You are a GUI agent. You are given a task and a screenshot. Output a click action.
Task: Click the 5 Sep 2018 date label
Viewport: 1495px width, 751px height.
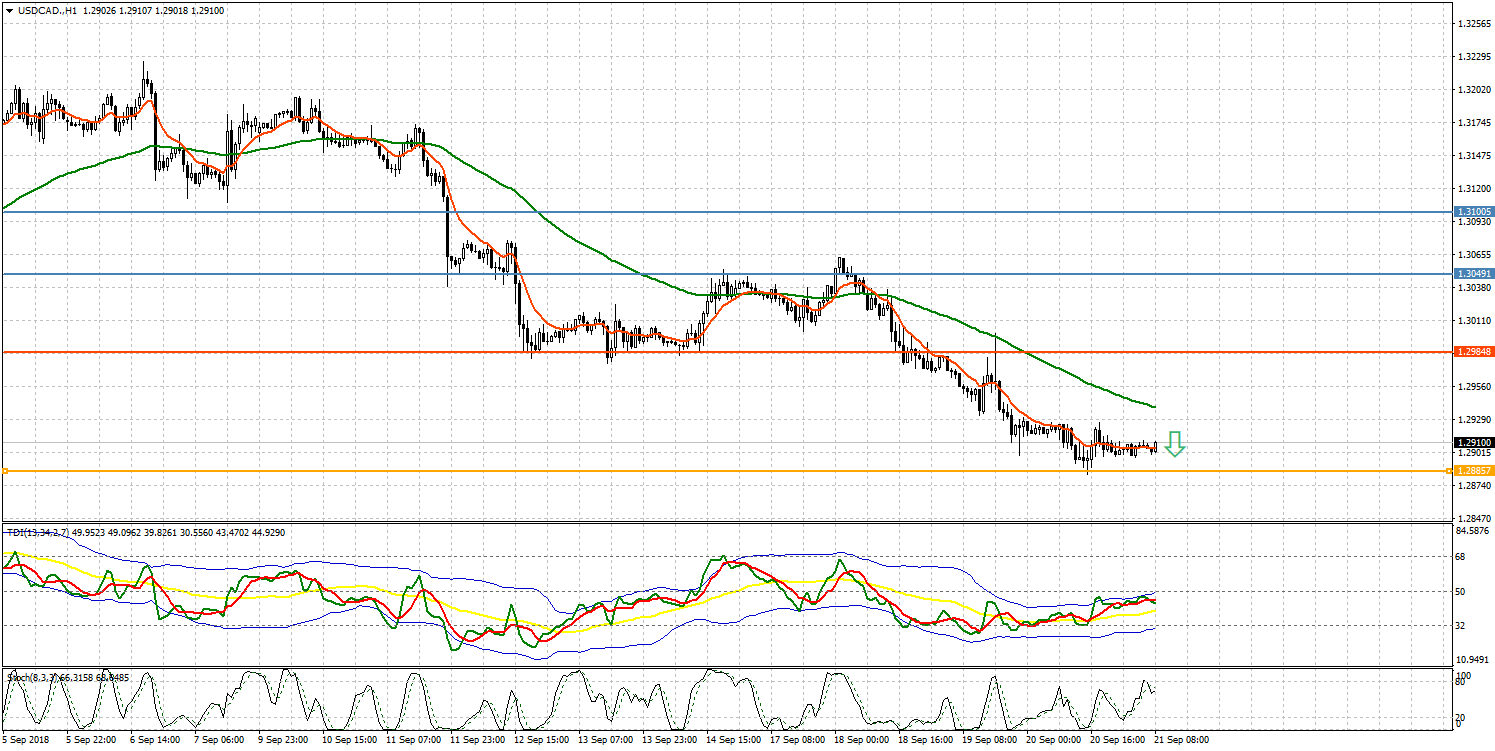click(x=27, y=740)
